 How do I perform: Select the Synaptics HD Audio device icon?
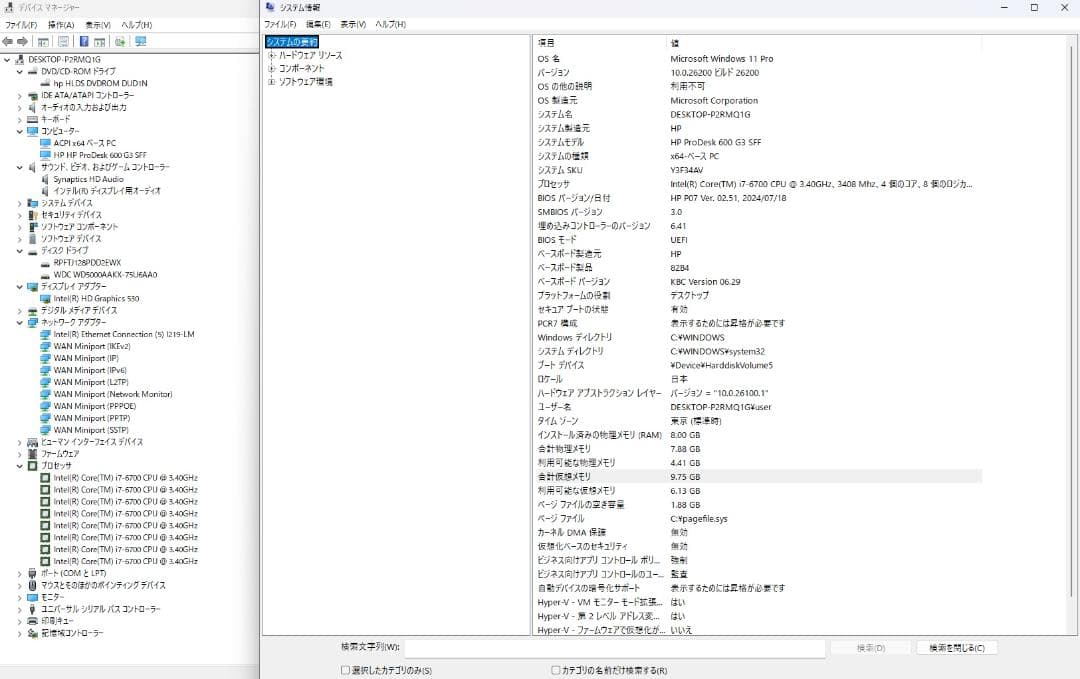pos(43,179)
